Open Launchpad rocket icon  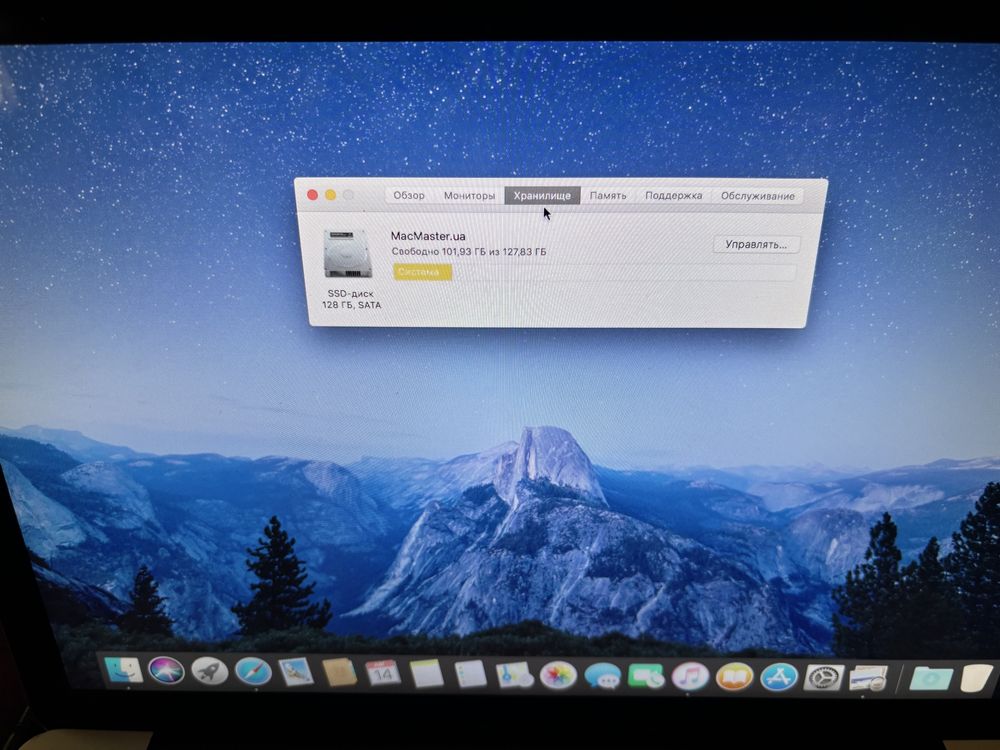coord(210,672)
